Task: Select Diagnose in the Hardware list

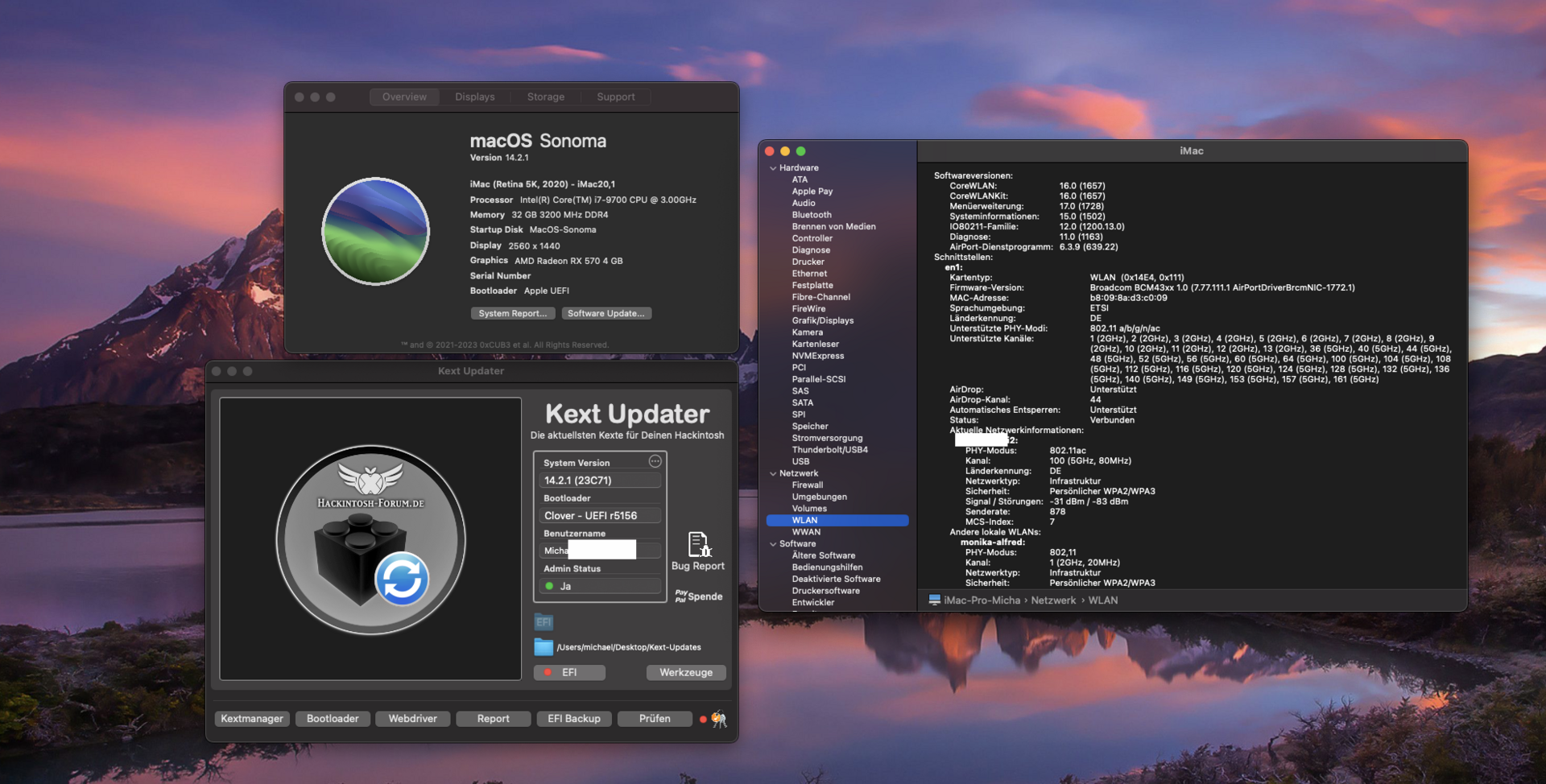Action: [x=811, y=250]
